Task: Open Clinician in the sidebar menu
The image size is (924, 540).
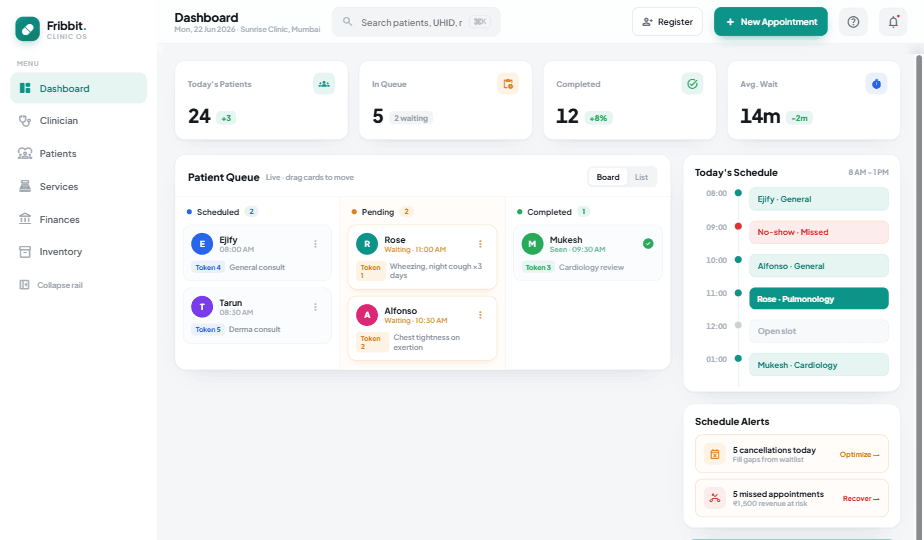Action: point(78,121)
